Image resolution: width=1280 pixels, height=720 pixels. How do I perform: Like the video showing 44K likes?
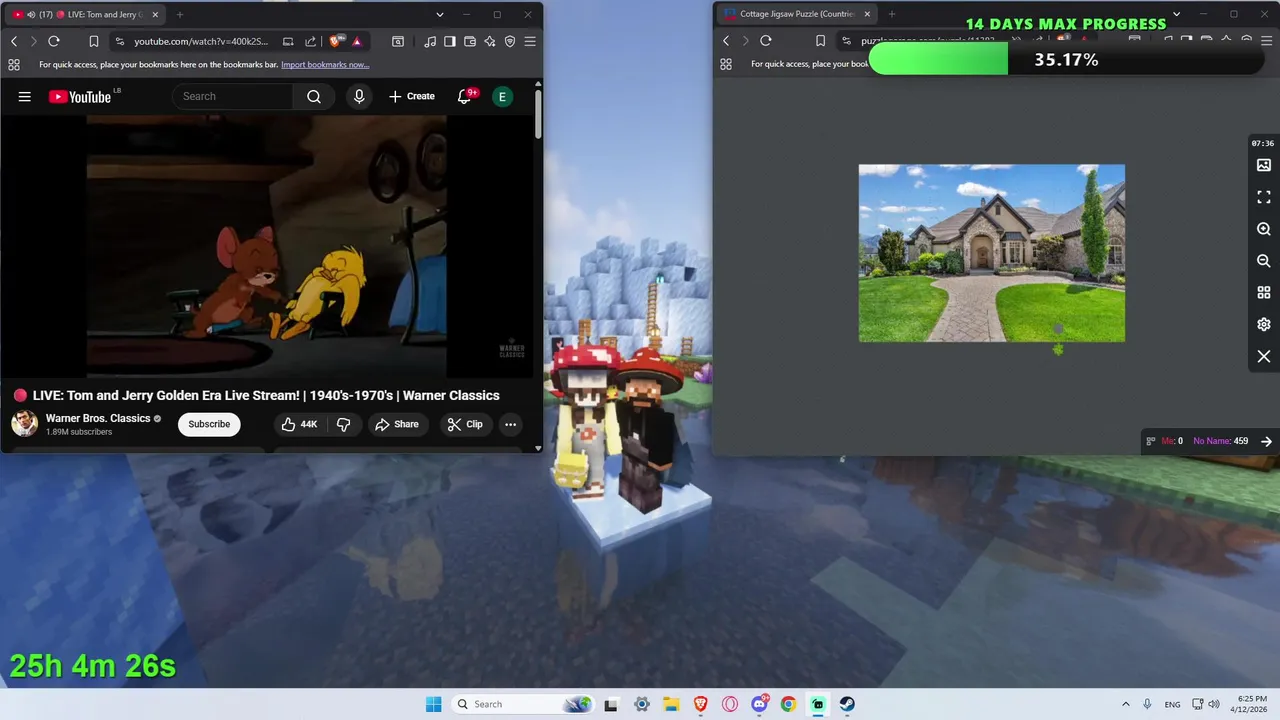pyautogui.click(x=299, y=424)
